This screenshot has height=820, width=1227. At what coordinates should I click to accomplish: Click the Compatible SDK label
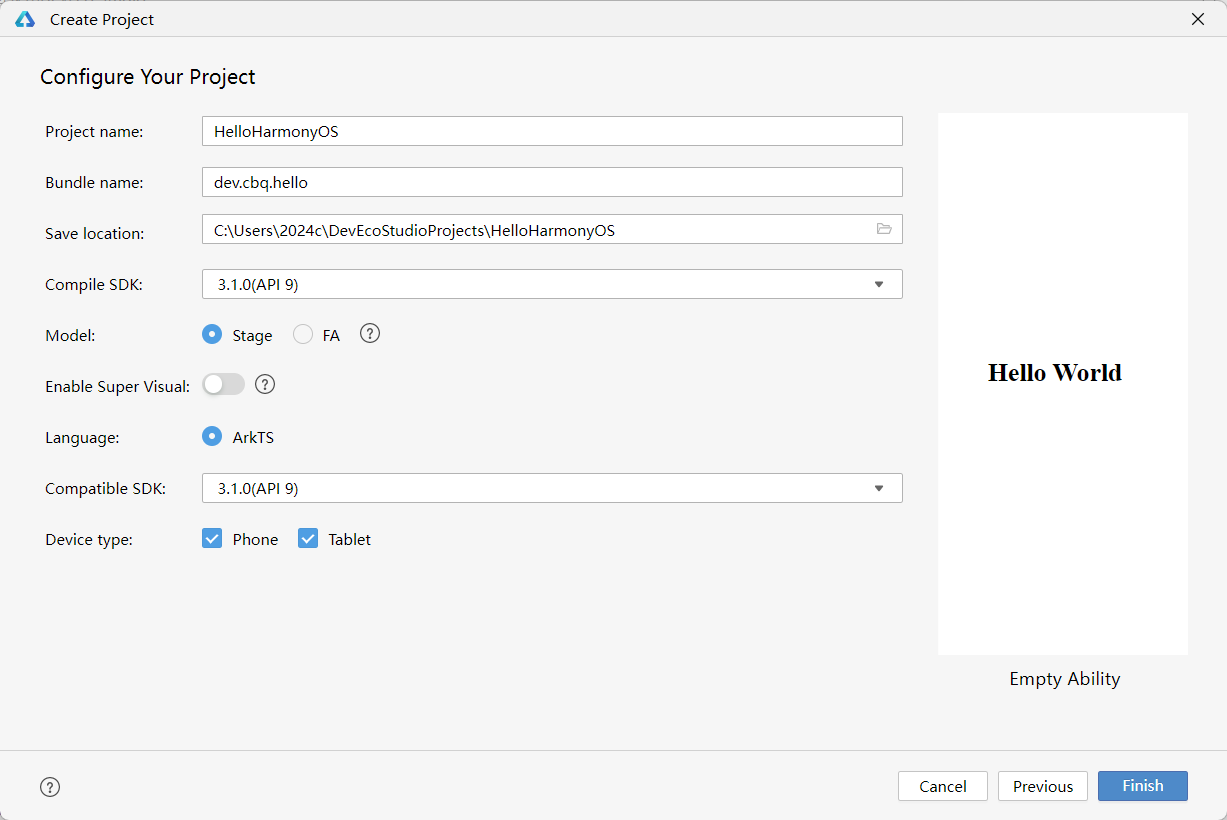(105, 488)
